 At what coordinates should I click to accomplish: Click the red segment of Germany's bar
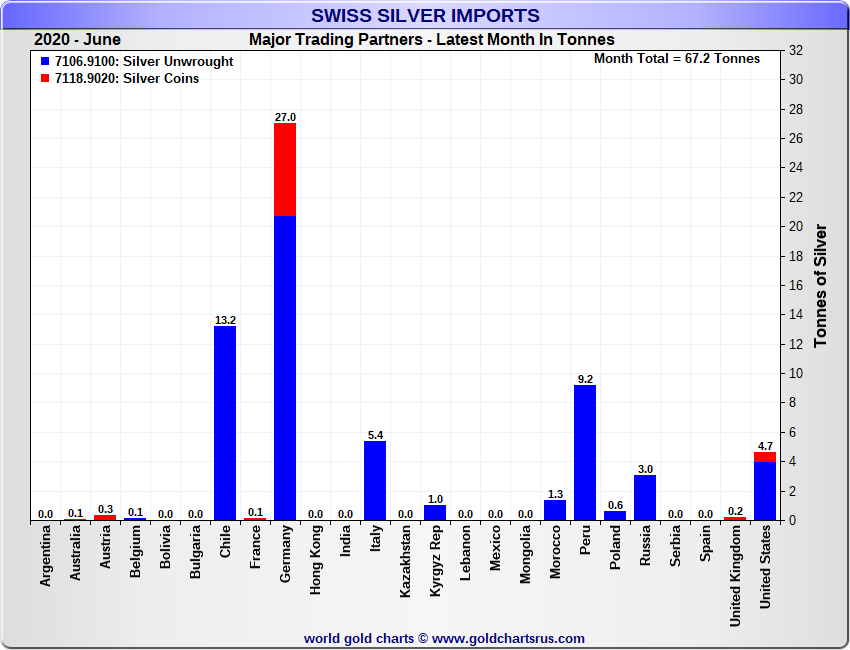(285, 169)
